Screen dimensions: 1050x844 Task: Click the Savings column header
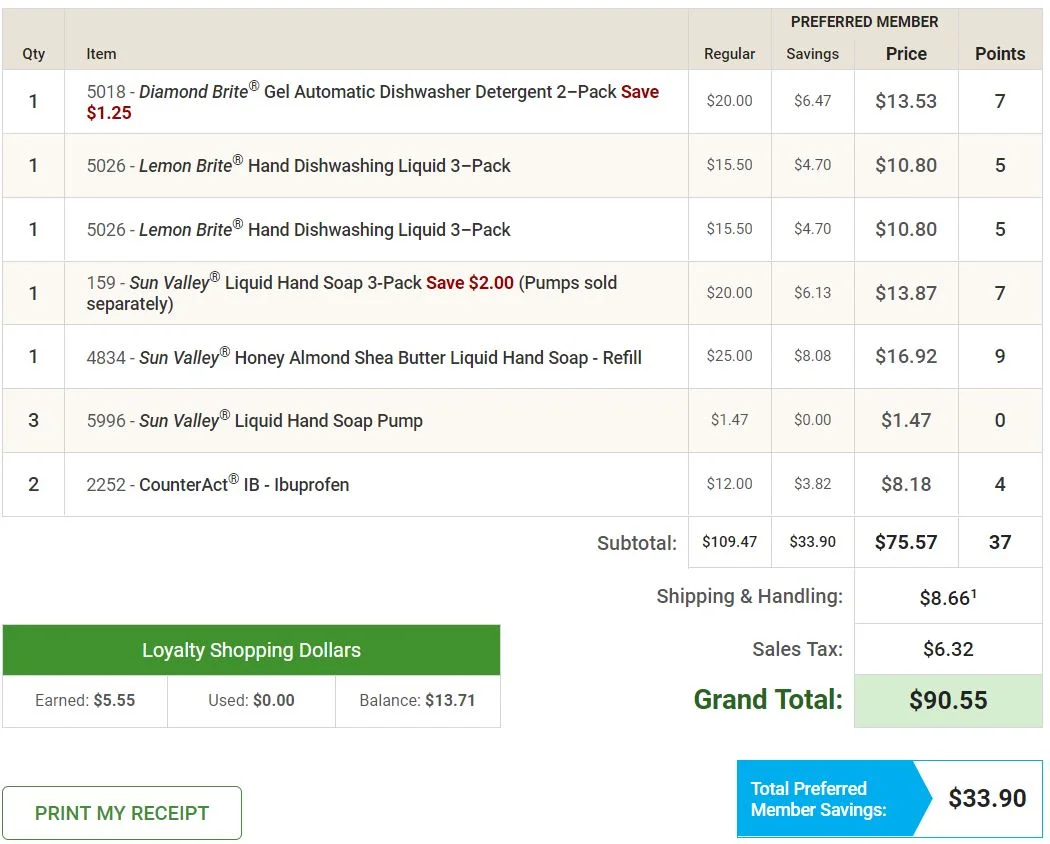tap(812, 54)
